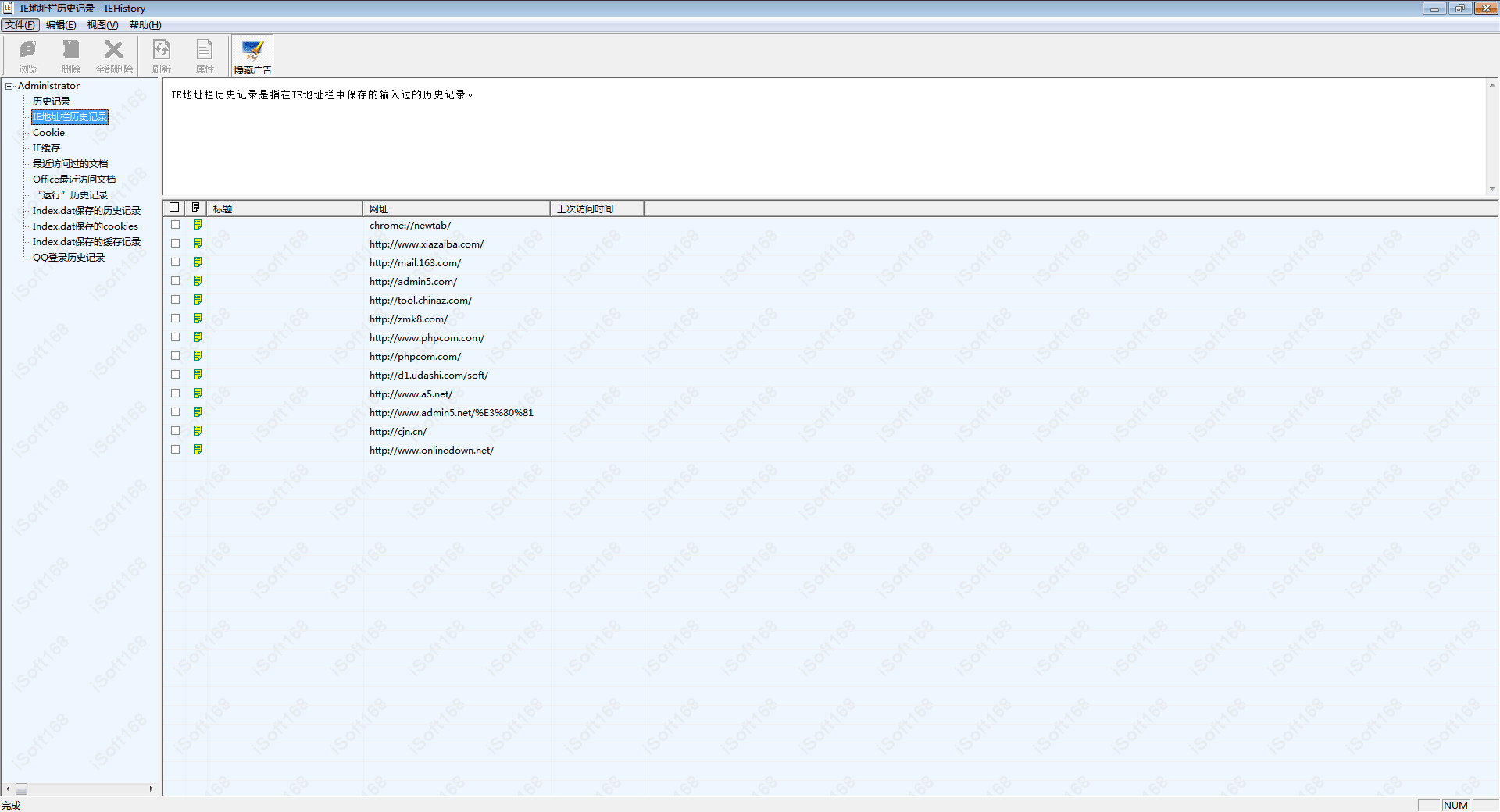
Task: Click the note icon beside http://admin5.com/
Action: pos(198,281)
